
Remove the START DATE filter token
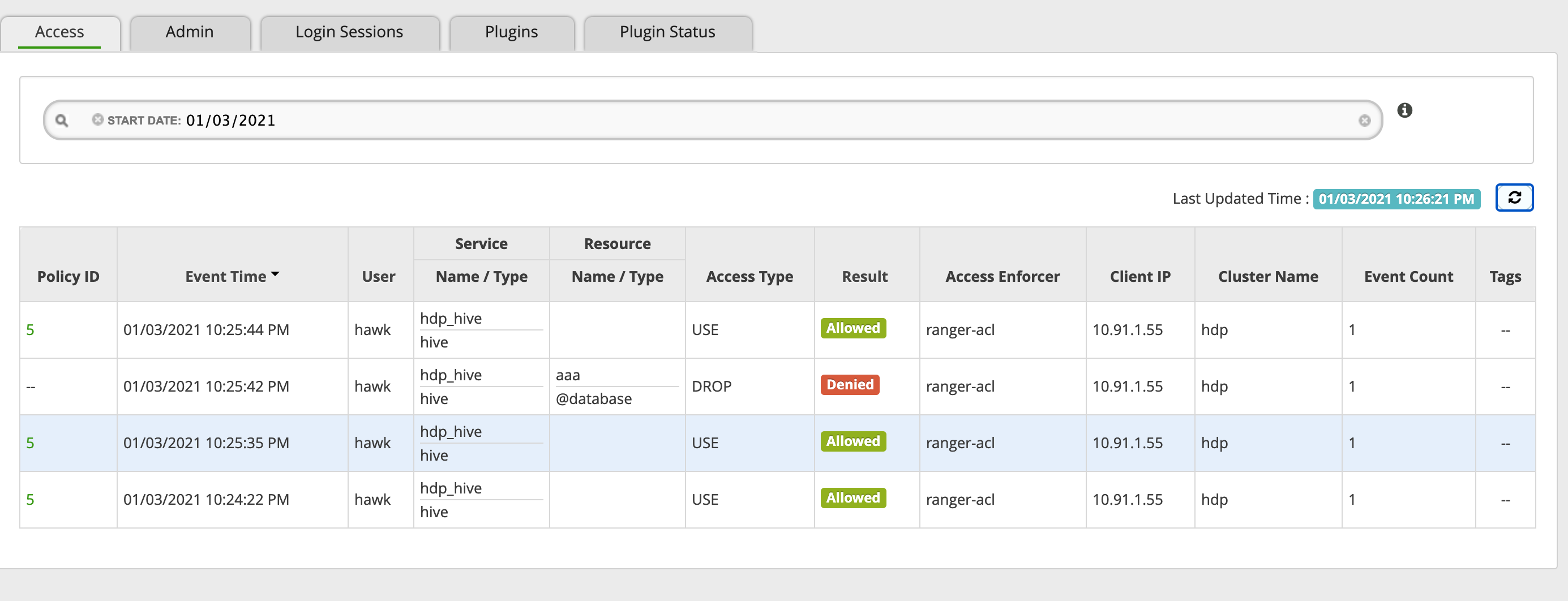pyautogui.click(x=97, y=120)
